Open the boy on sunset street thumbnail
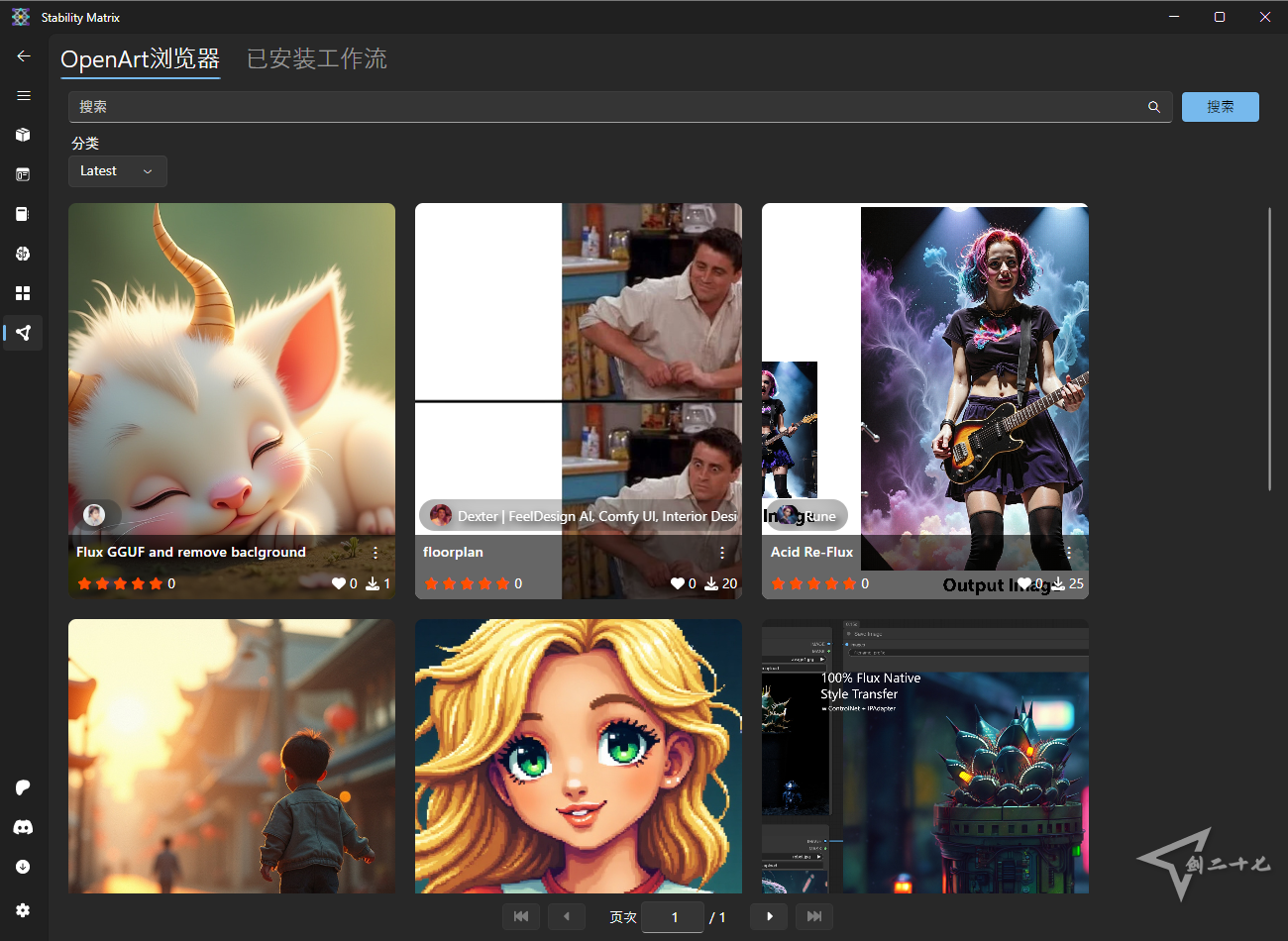 (232, 756)
